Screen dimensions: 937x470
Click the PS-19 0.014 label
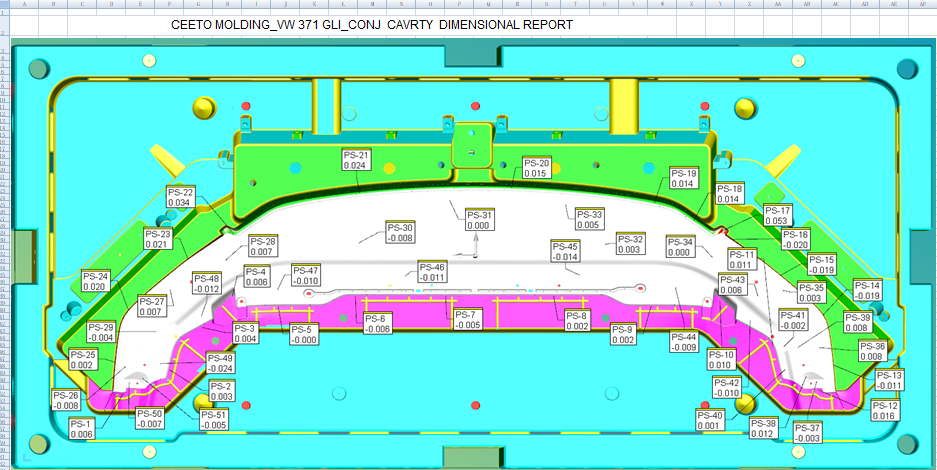[x=684, y=179]
